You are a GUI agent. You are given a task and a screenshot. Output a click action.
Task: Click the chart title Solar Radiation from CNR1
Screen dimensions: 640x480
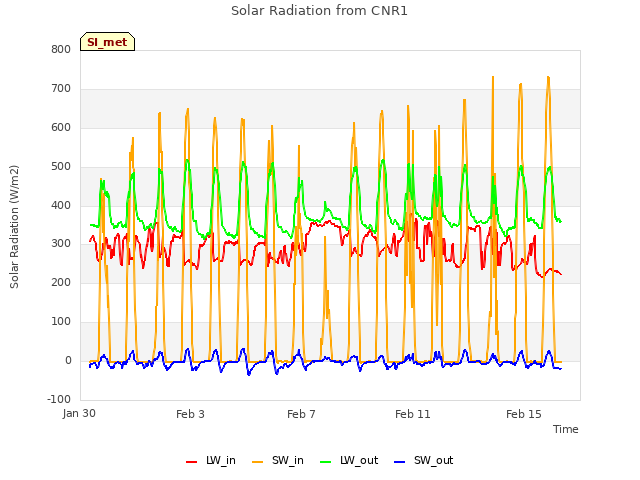click(x=319, y=11)
